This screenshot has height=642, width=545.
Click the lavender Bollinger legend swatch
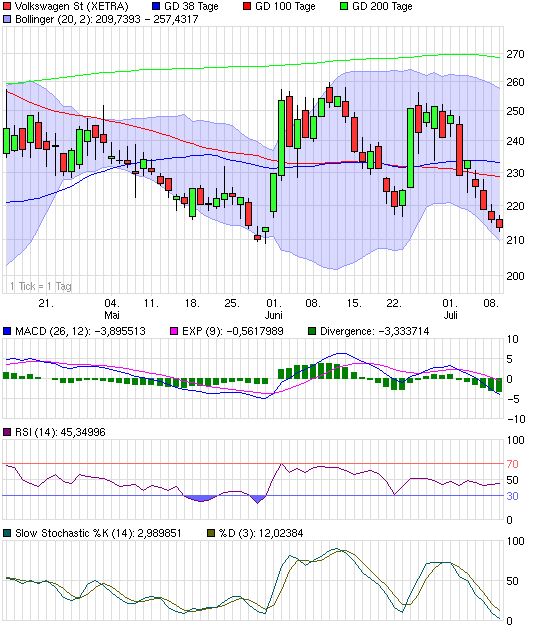point(7,19)
